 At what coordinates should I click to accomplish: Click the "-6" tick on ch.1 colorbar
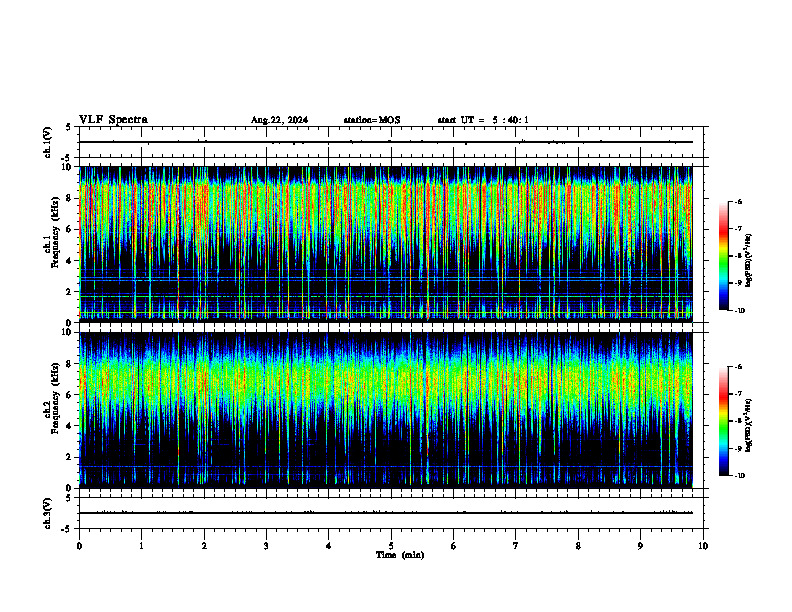[738, 202]
